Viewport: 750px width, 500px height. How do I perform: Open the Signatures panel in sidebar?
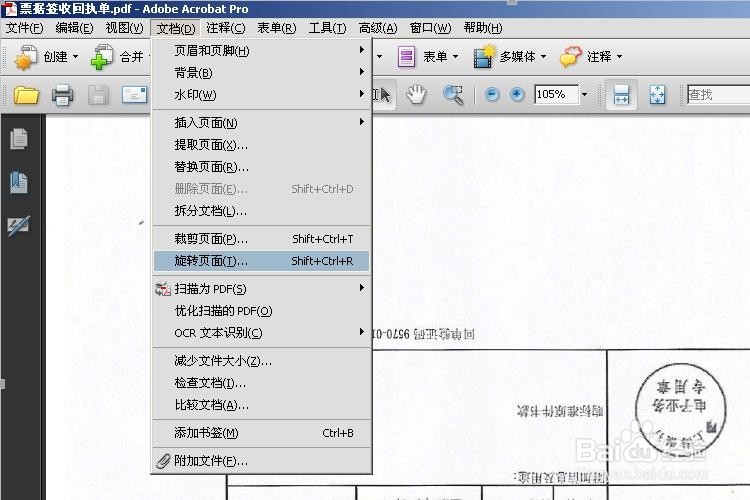tap(19, 226)
